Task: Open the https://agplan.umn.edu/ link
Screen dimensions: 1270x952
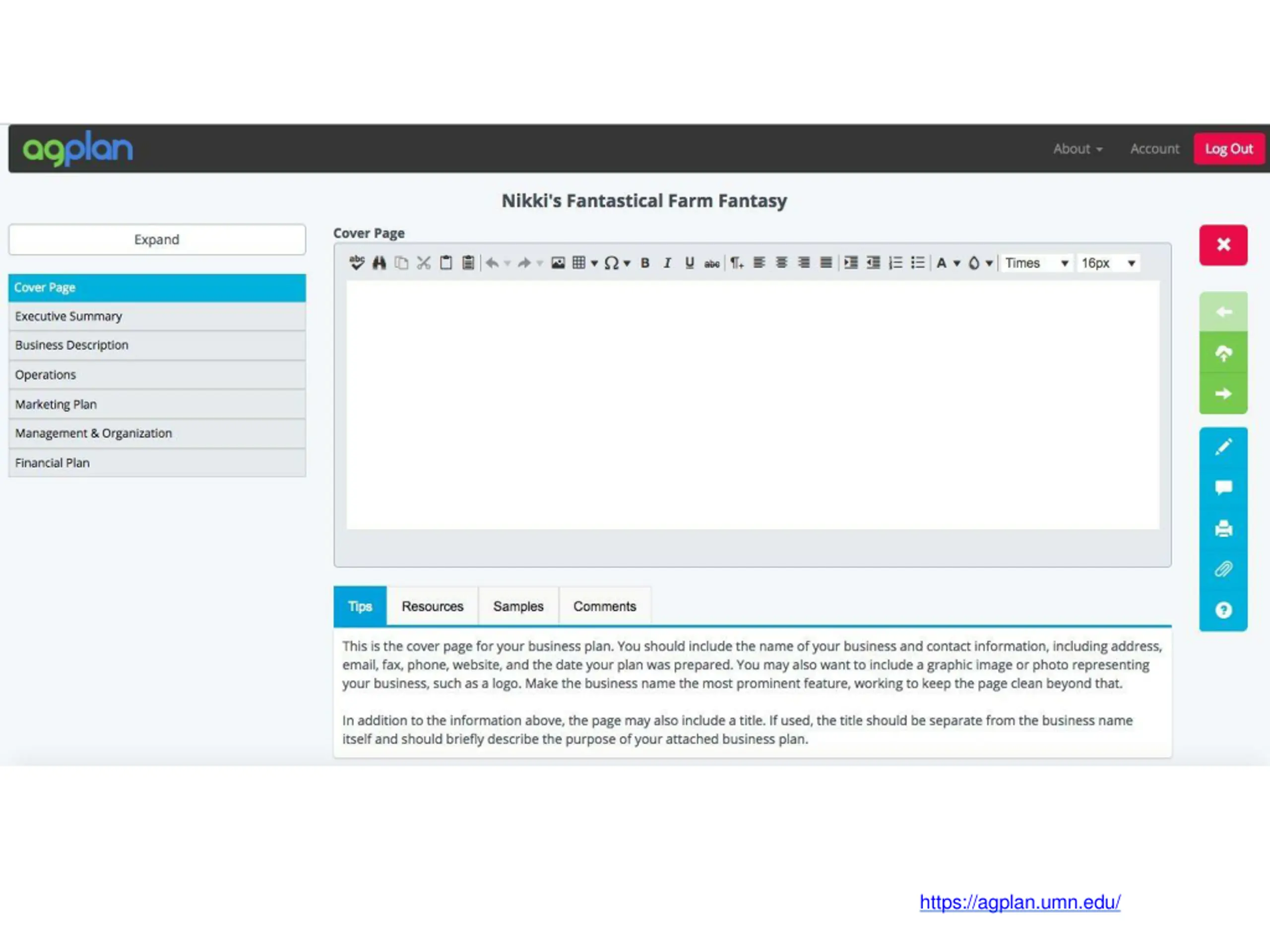Action: click(1019, 902)
